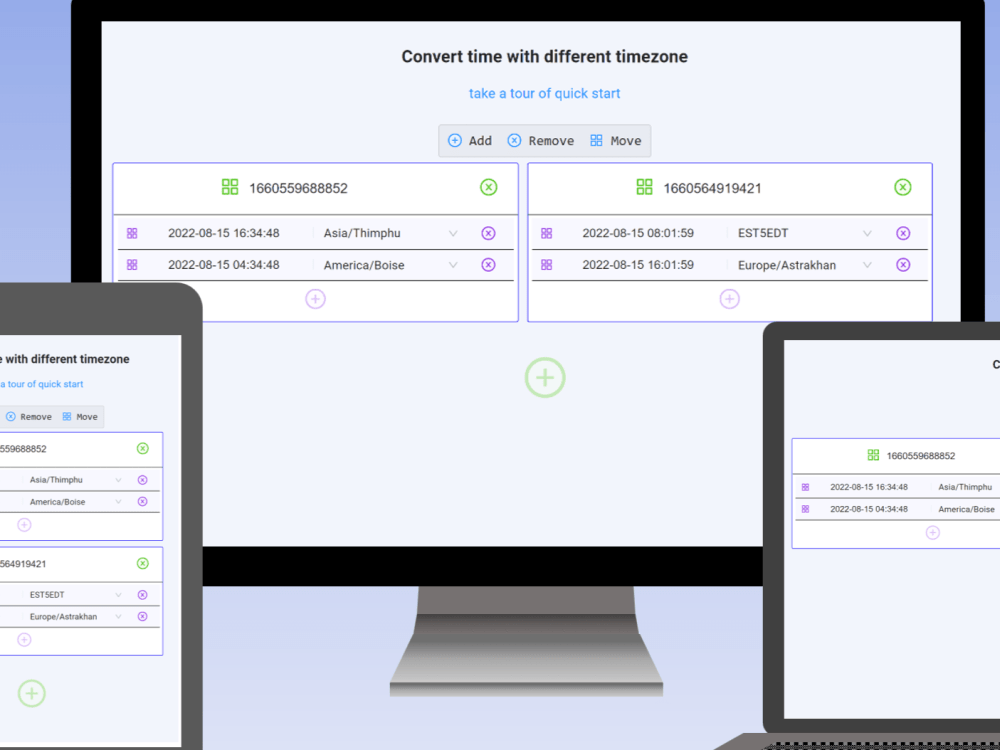Click the large green add-card plus on the monitor

click(x=545, y=378)
